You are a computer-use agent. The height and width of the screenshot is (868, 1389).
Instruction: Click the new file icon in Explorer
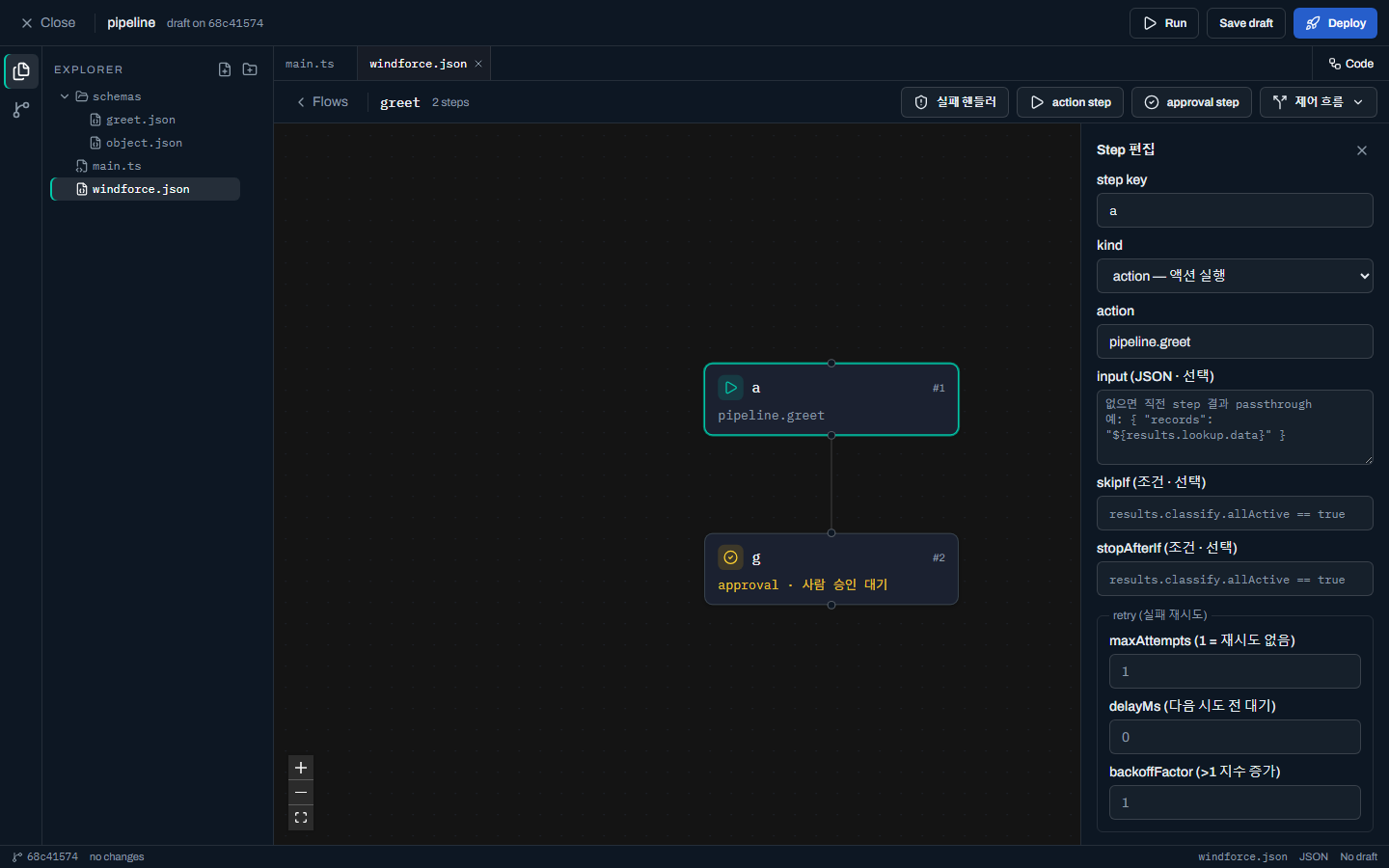225,69
